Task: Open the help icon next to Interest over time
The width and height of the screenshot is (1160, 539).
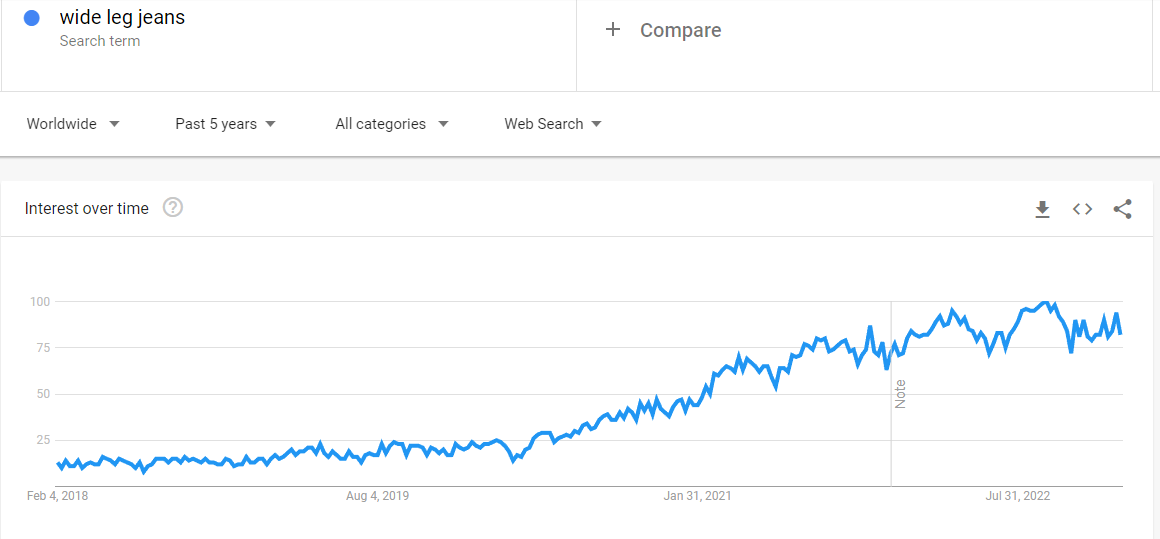Action: 173,208
